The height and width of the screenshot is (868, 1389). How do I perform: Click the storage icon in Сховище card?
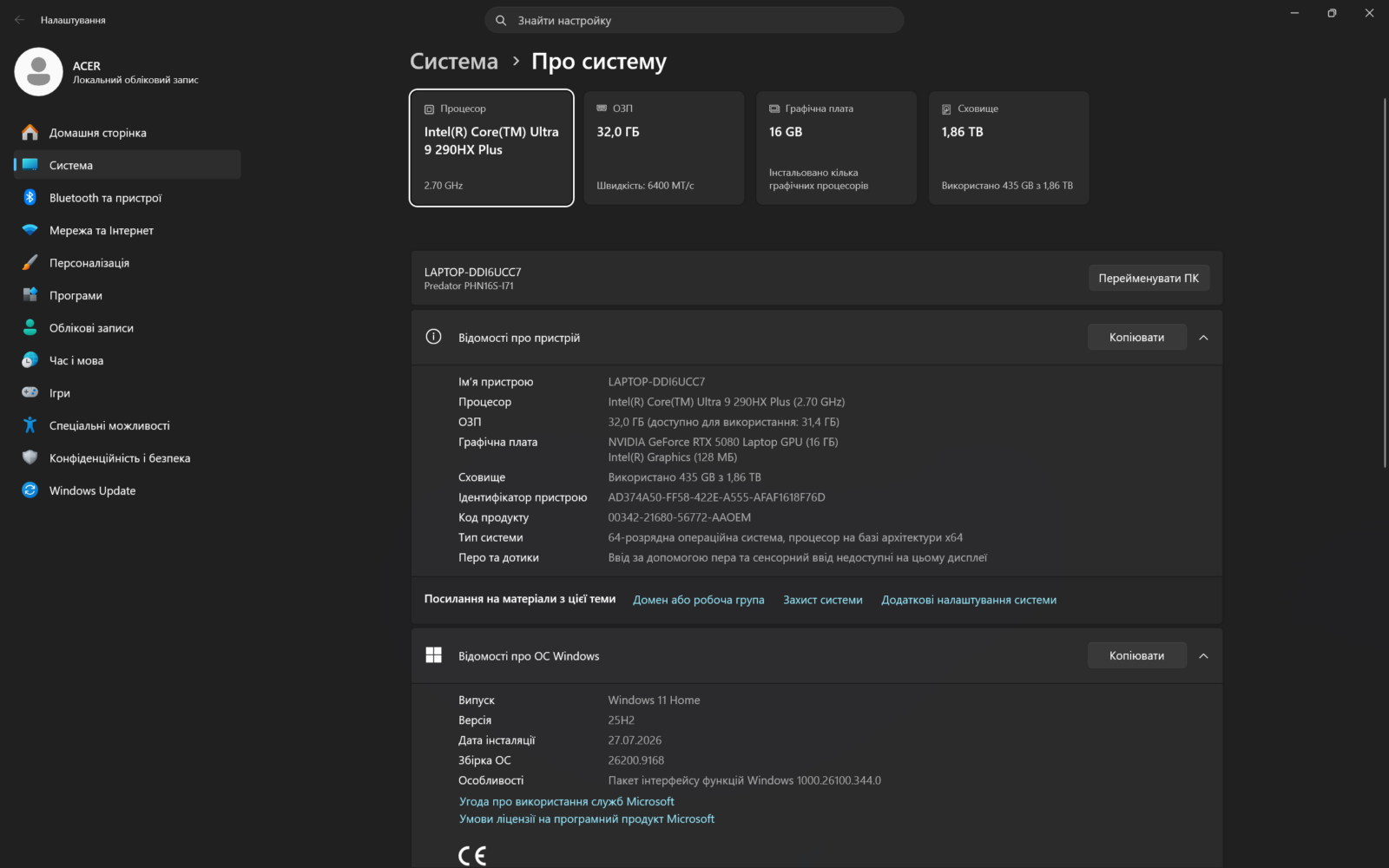coord(946,109)
